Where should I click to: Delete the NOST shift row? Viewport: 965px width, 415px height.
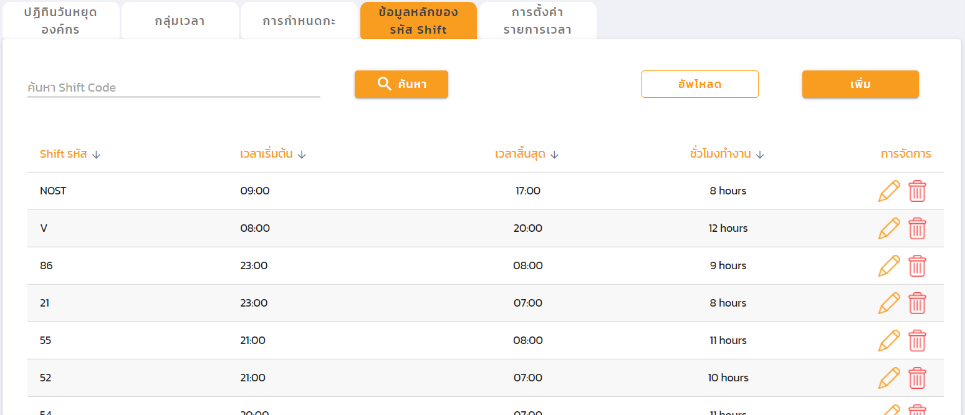pyautogui.click(x=917, y=191)
